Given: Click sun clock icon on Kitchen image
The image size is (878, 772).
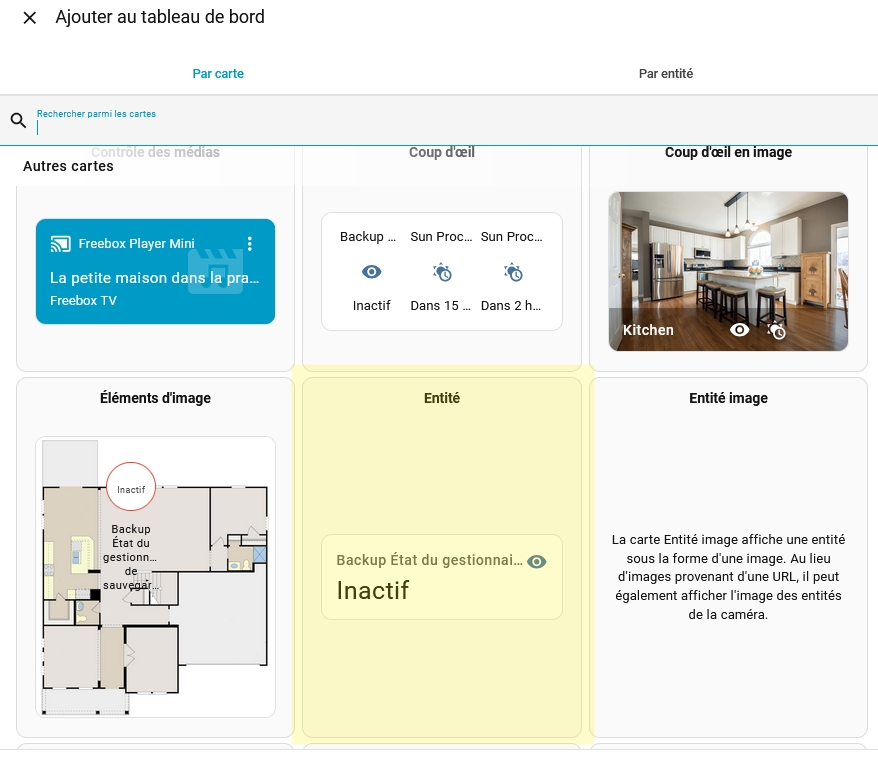Looking at the screenshot, I should (776, 330).
